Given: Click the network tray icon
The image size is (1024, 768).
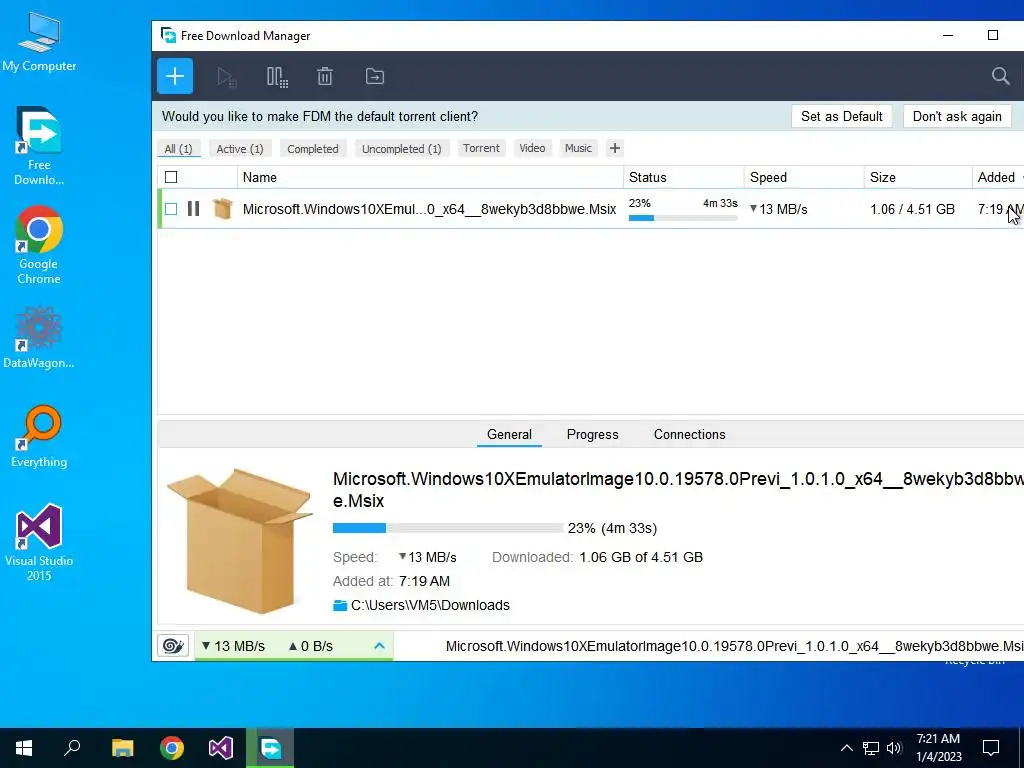Looking at the screenshot, I should [871, 748].
